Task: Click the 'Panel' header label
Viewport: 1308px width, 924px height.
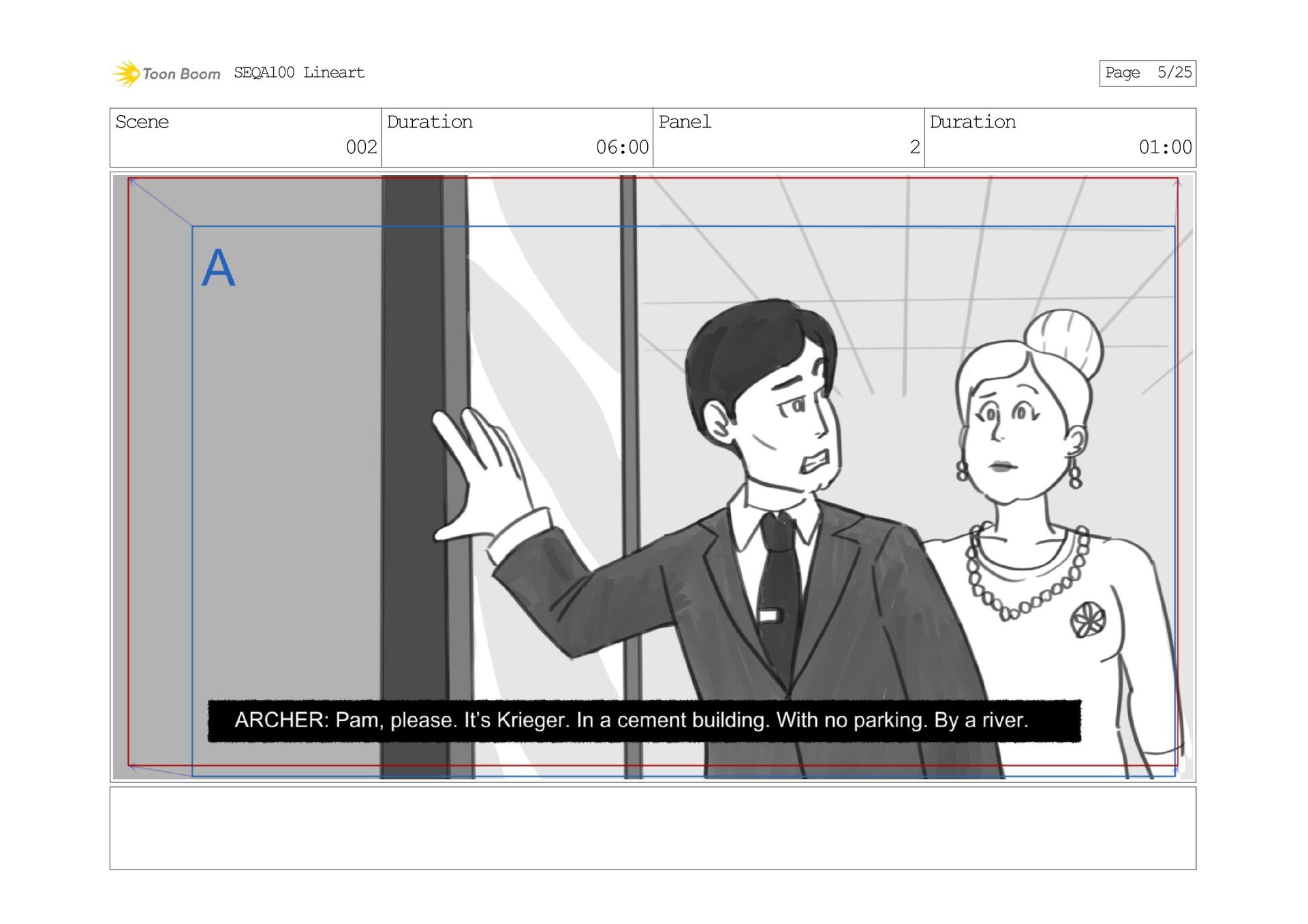Action: (685, 122)
